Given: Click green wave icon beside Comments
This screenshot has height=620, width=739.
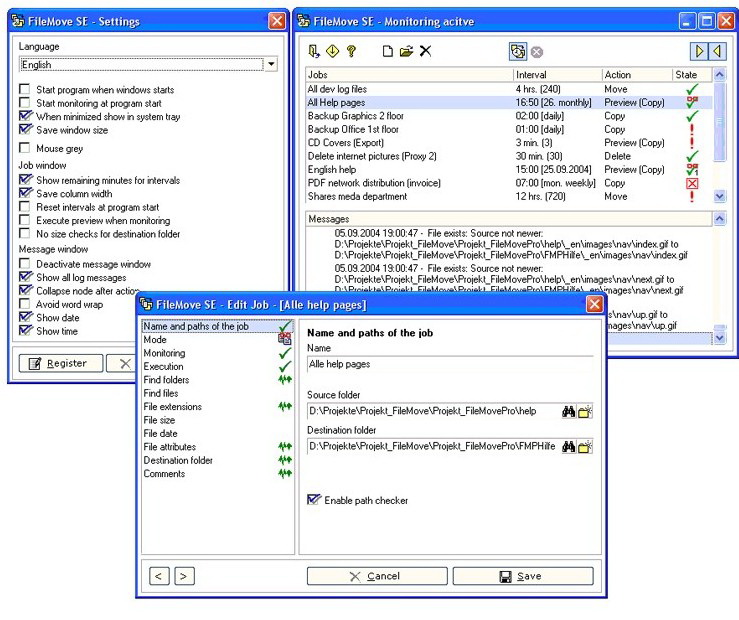Looking at the screenshot, I should [x=285, y=473].
